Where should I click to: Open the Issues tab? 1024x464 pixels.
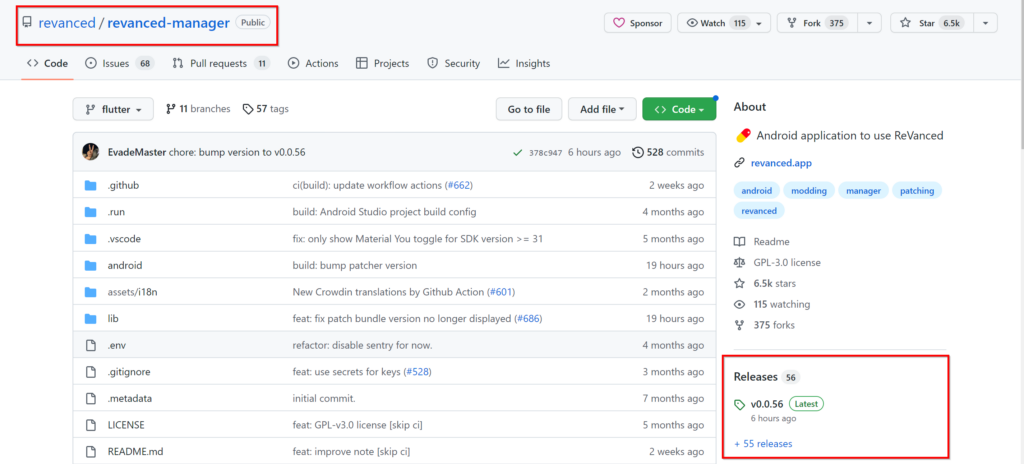pos(120,63)
